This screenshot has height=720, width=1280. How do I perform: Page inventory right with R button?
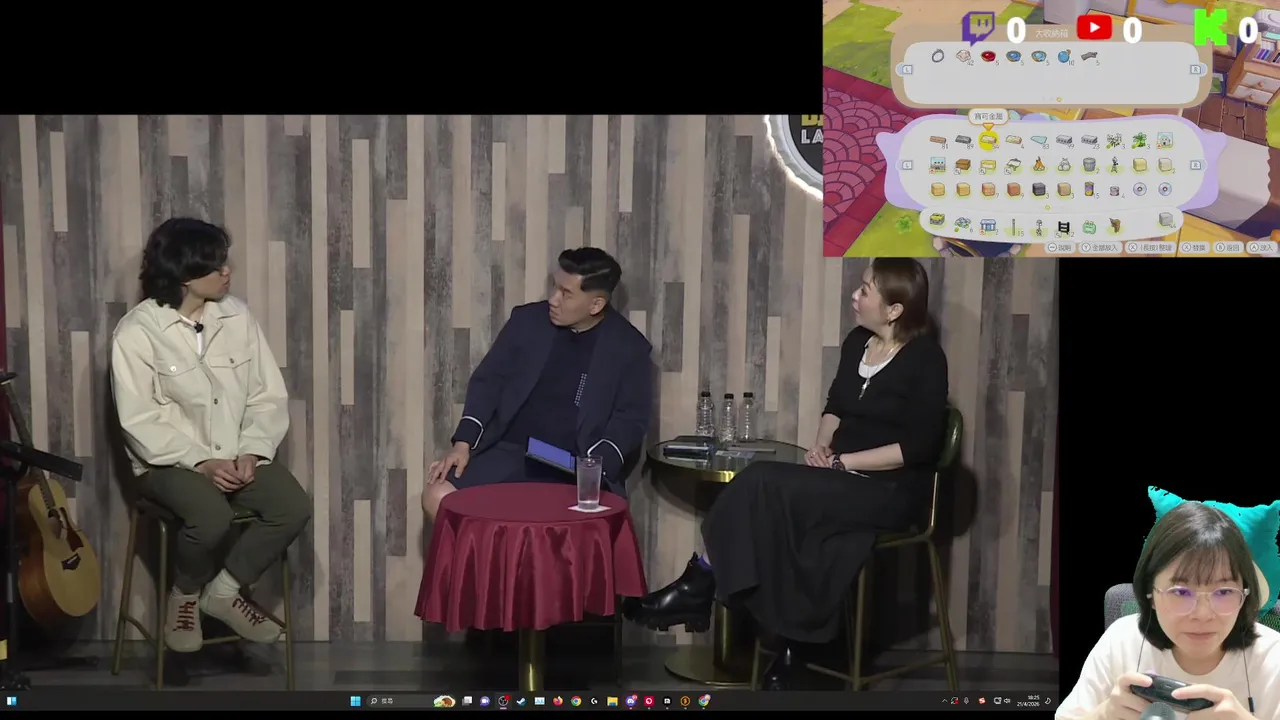[x=1196, y=165]
